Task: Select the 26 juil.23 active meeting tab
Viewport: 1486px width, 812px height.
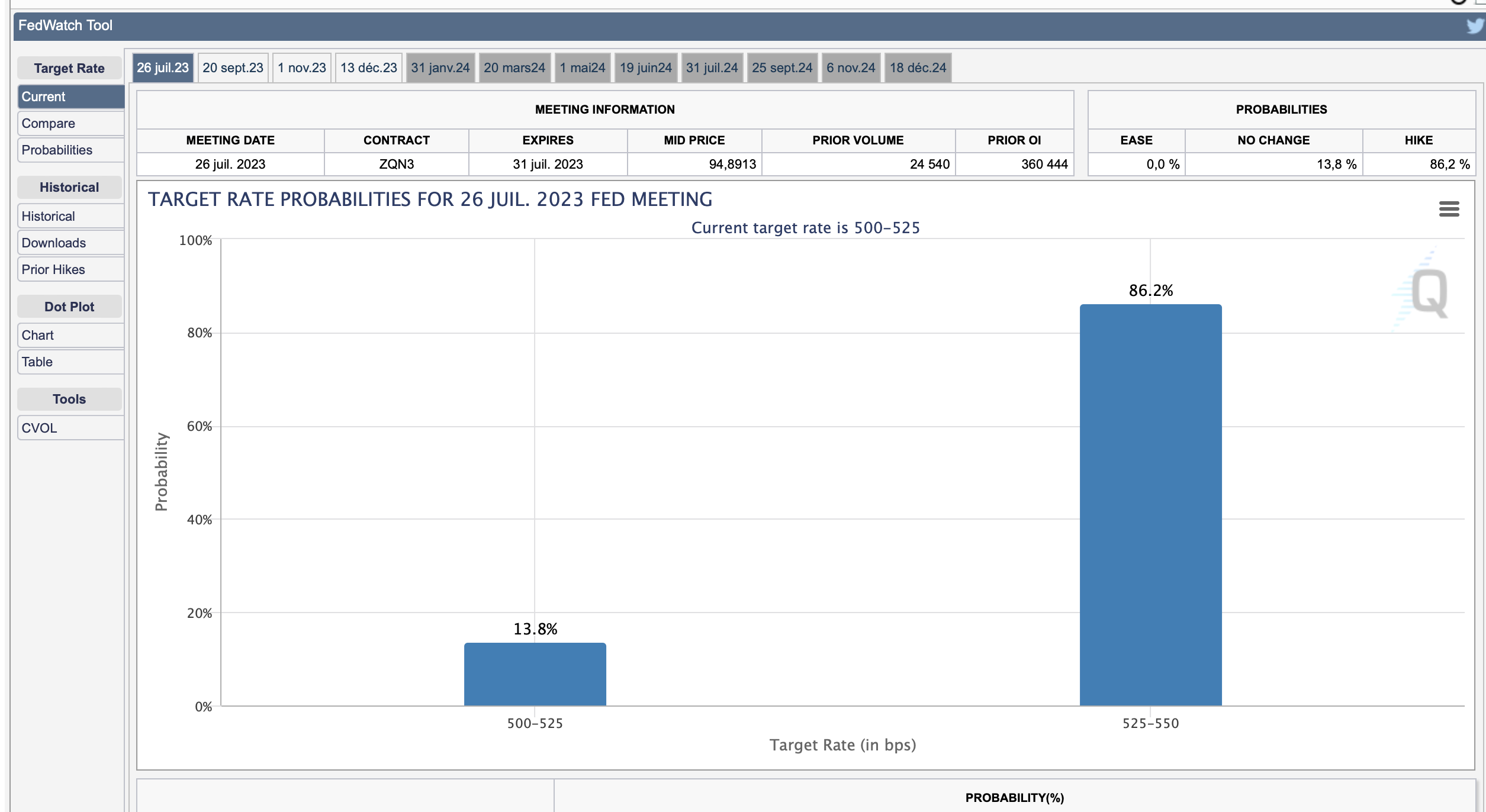Action: (163, 68)
